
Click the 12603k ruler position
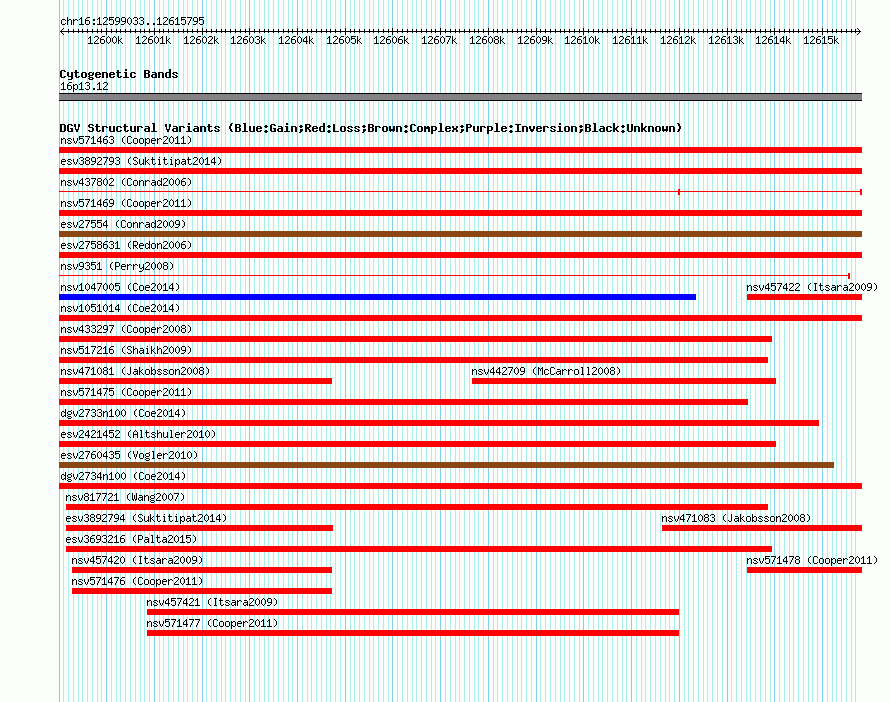248,40
